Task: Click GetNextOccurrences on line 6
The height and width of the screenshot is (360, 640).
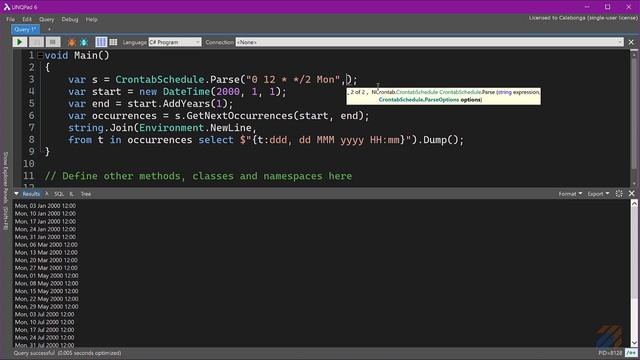Action: [x=240, y=116]
